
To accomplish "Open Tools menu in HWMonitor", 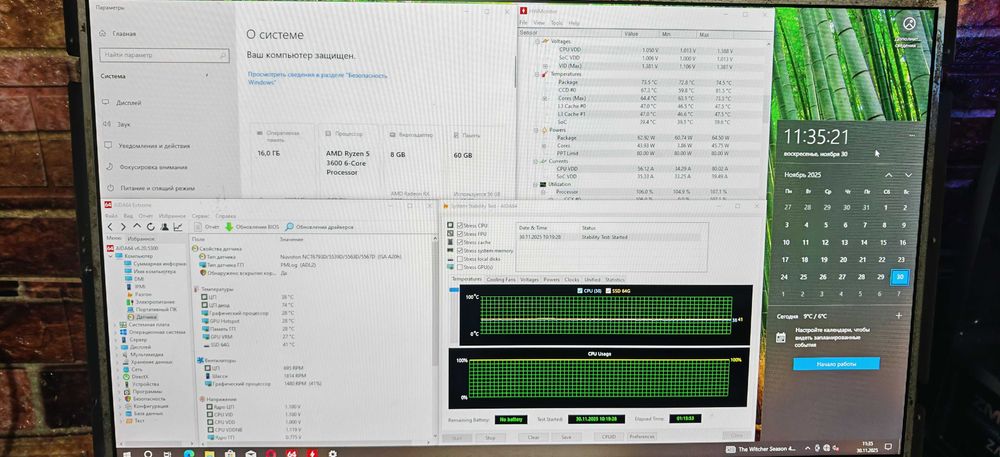I will (557, 23).
